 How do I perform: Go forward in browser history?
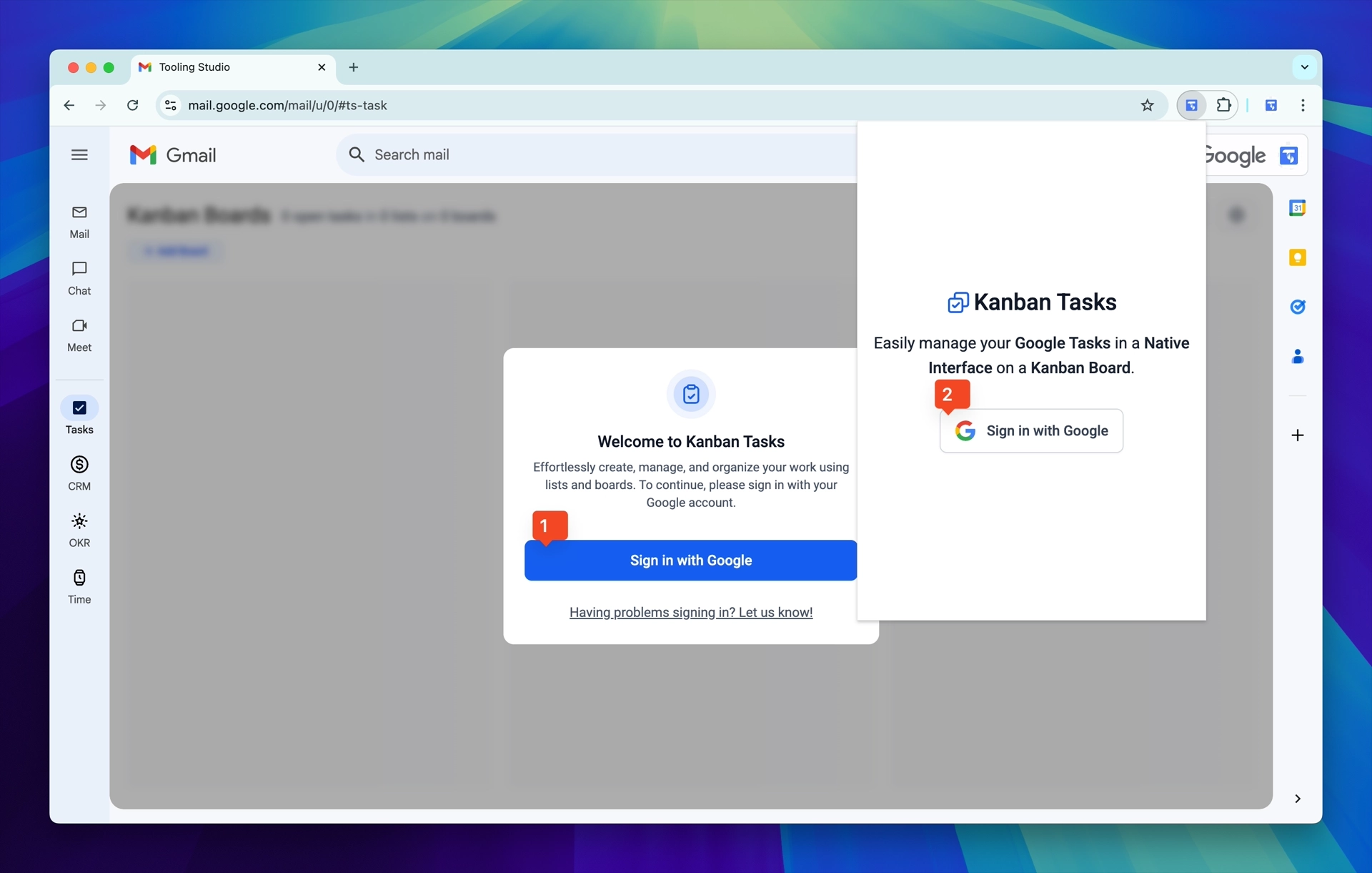click(101, 105)
